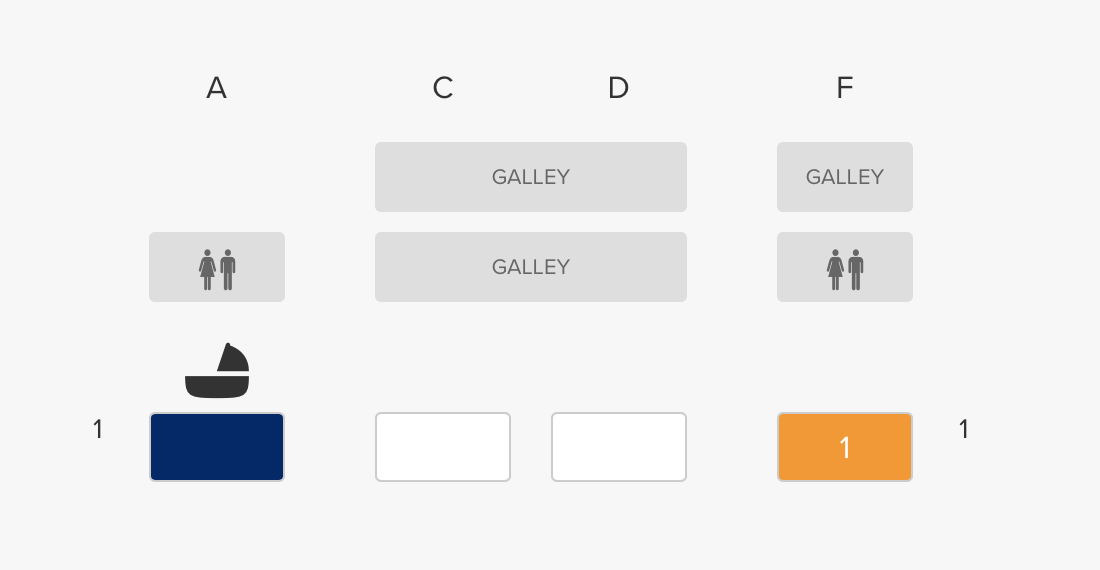1100x570 pixels.
Task: Click column header D
Action: (618, 88)
